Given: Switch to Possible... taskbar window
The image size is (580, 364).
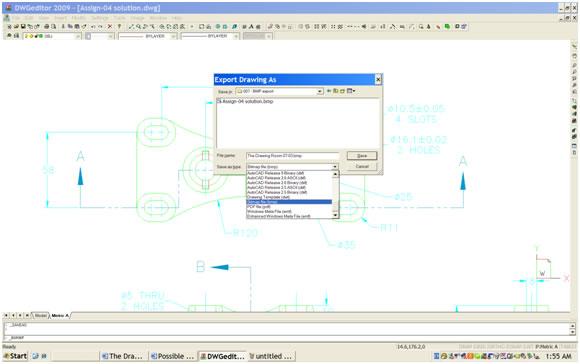Looking at the screenshot, I should 172,356.
